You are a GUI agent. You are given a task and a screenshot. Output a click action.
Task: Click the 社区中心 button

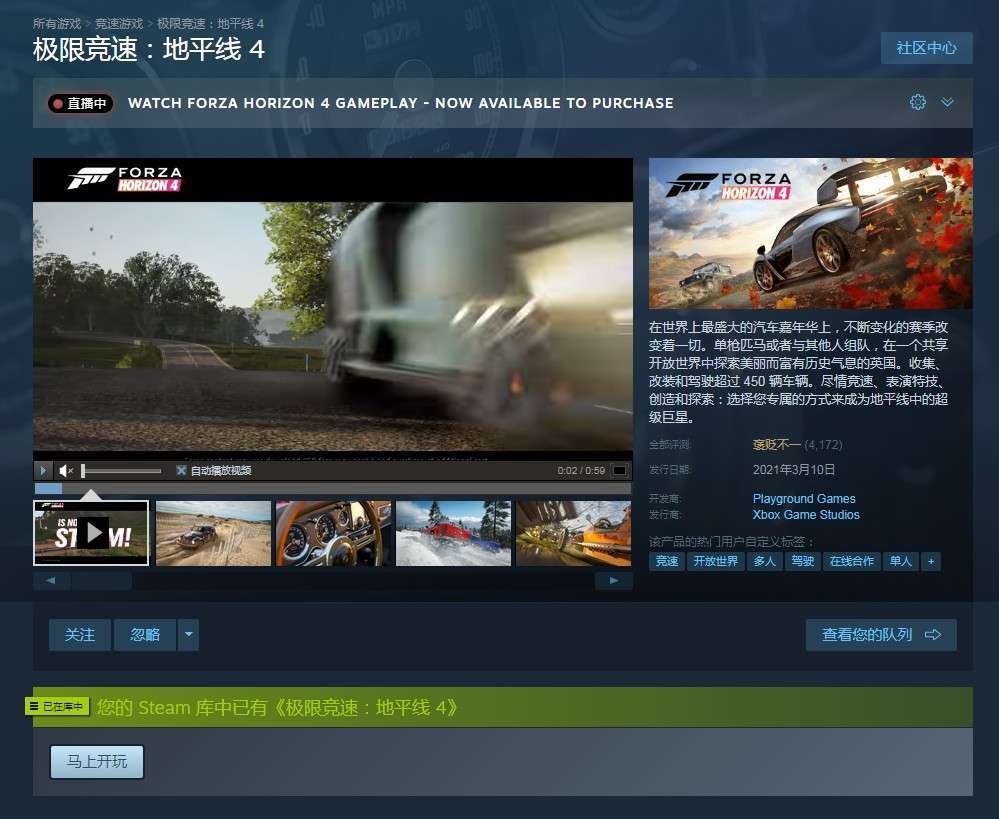(926, 47)
